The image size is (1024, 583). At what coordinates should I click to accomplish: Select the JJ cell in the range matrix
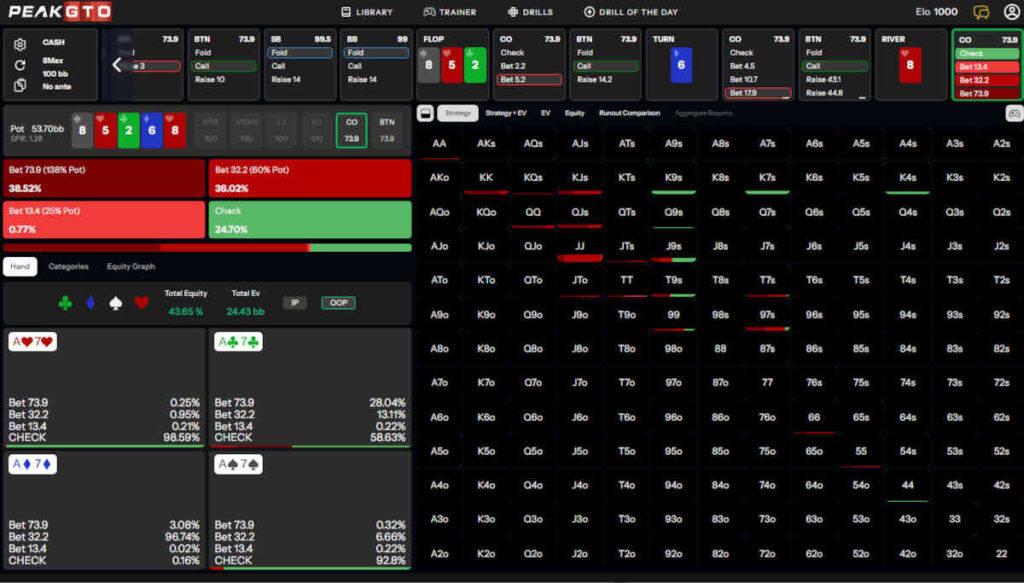pyautogui.click(x=580, y=246)
